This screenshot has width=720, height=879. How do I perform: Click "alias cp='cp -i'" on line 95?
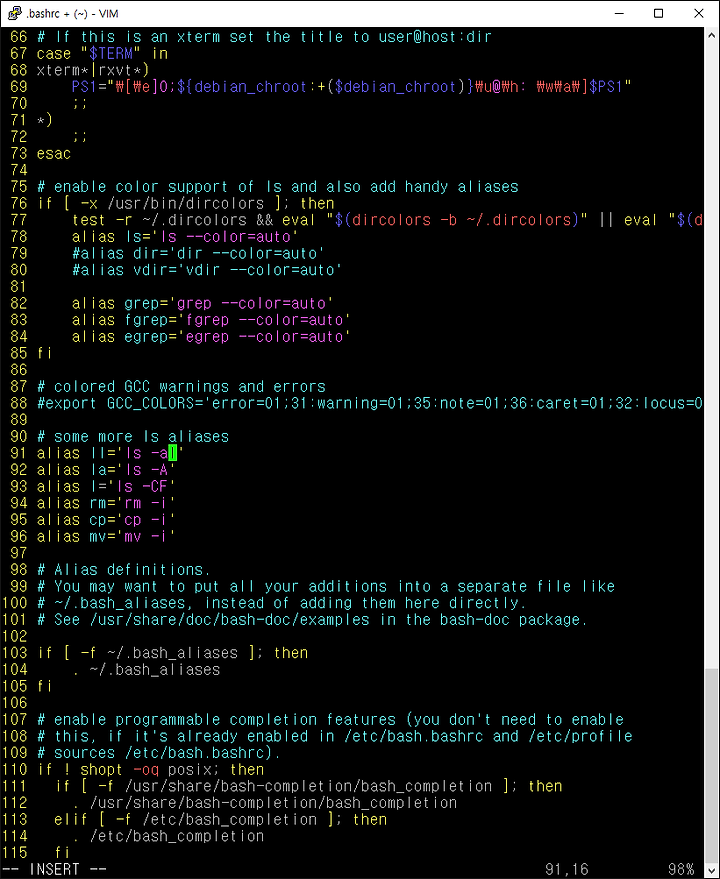[107, 520]
